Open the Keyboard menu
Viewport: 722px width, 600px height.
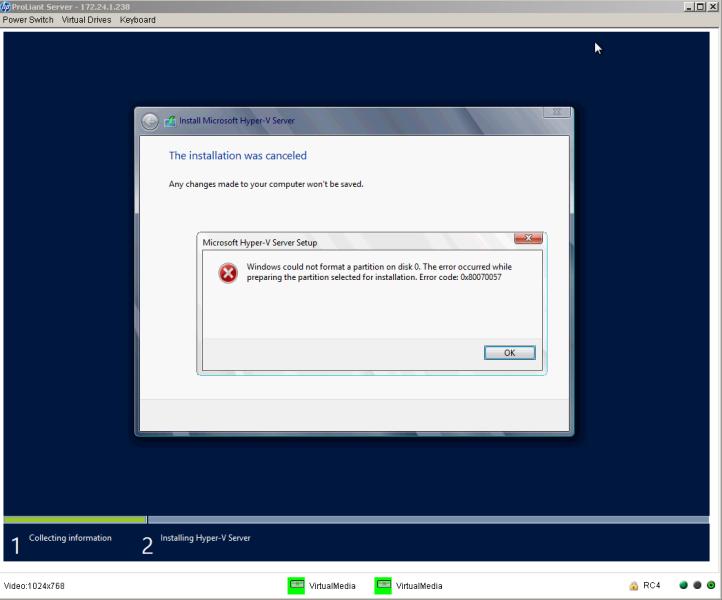click(138, 20)
